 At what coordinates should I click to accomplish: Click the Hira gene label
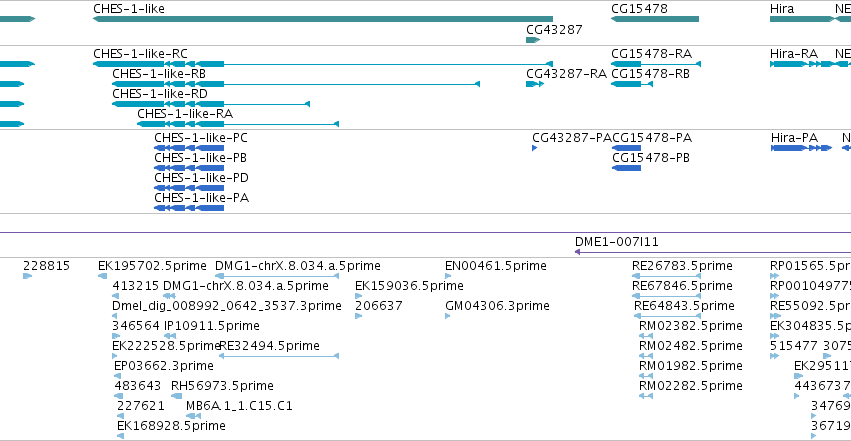[x=782, y=9]
